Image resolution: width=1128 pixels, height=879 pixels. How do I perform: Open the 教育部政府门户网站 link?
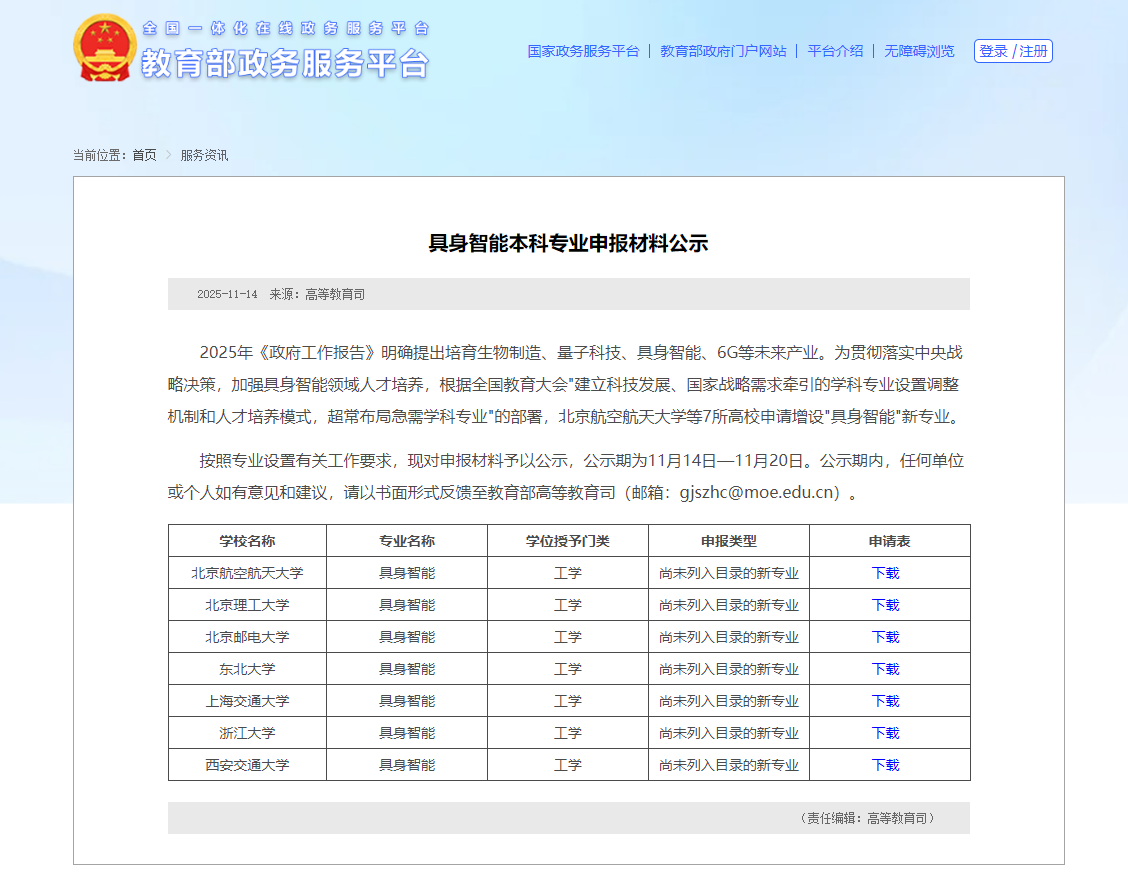pyautogui.click(x=723, y=51)
